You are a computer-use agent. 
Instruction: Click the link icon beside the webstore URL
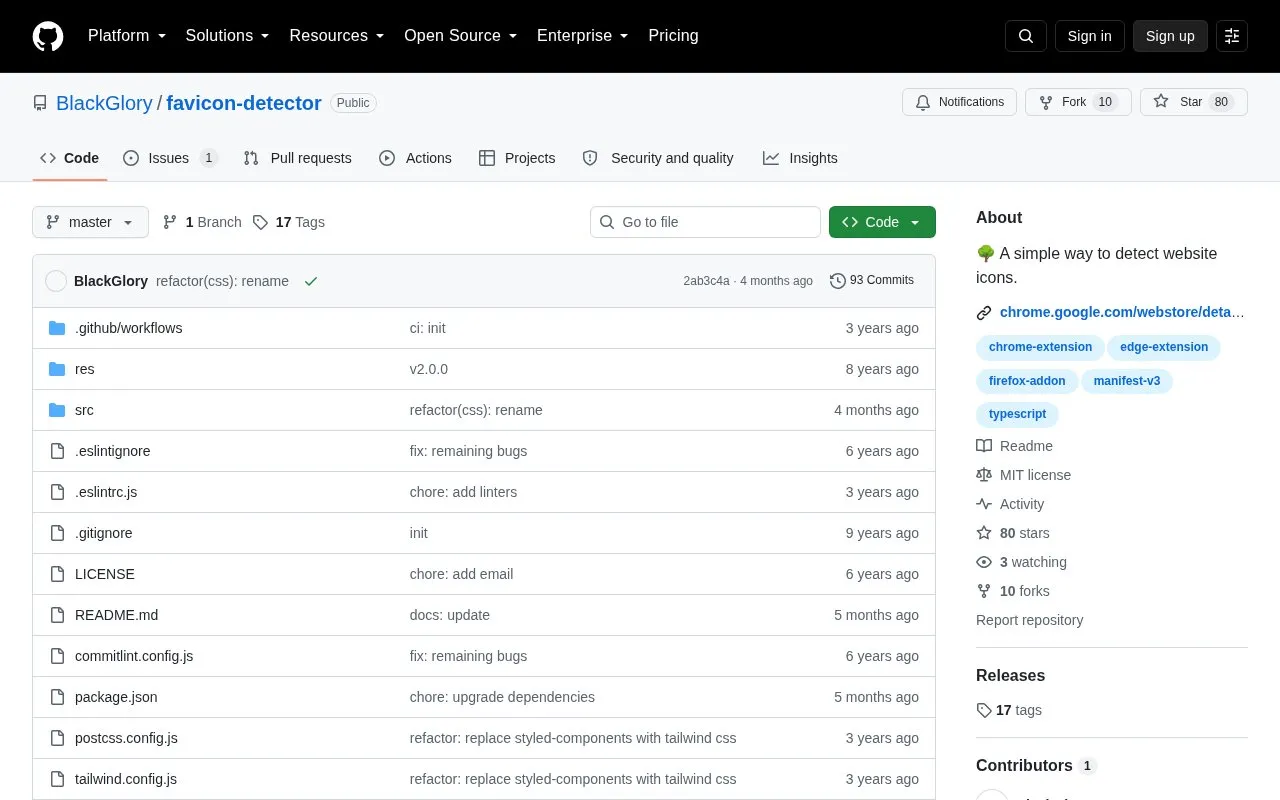984,312
